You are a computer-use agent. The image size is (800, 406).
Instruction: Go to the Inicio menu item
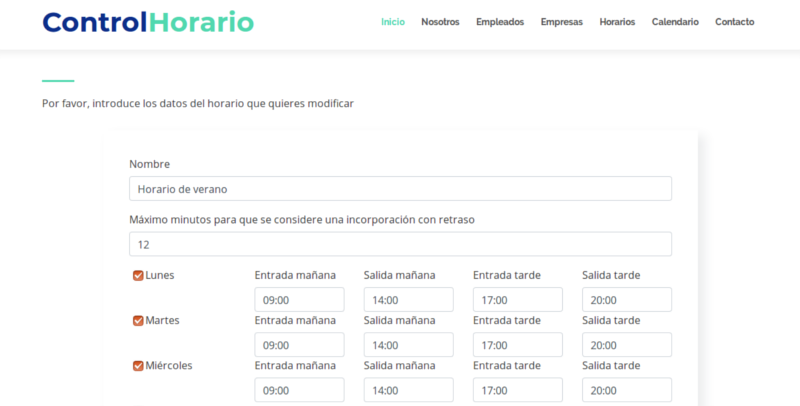point(393,22)
